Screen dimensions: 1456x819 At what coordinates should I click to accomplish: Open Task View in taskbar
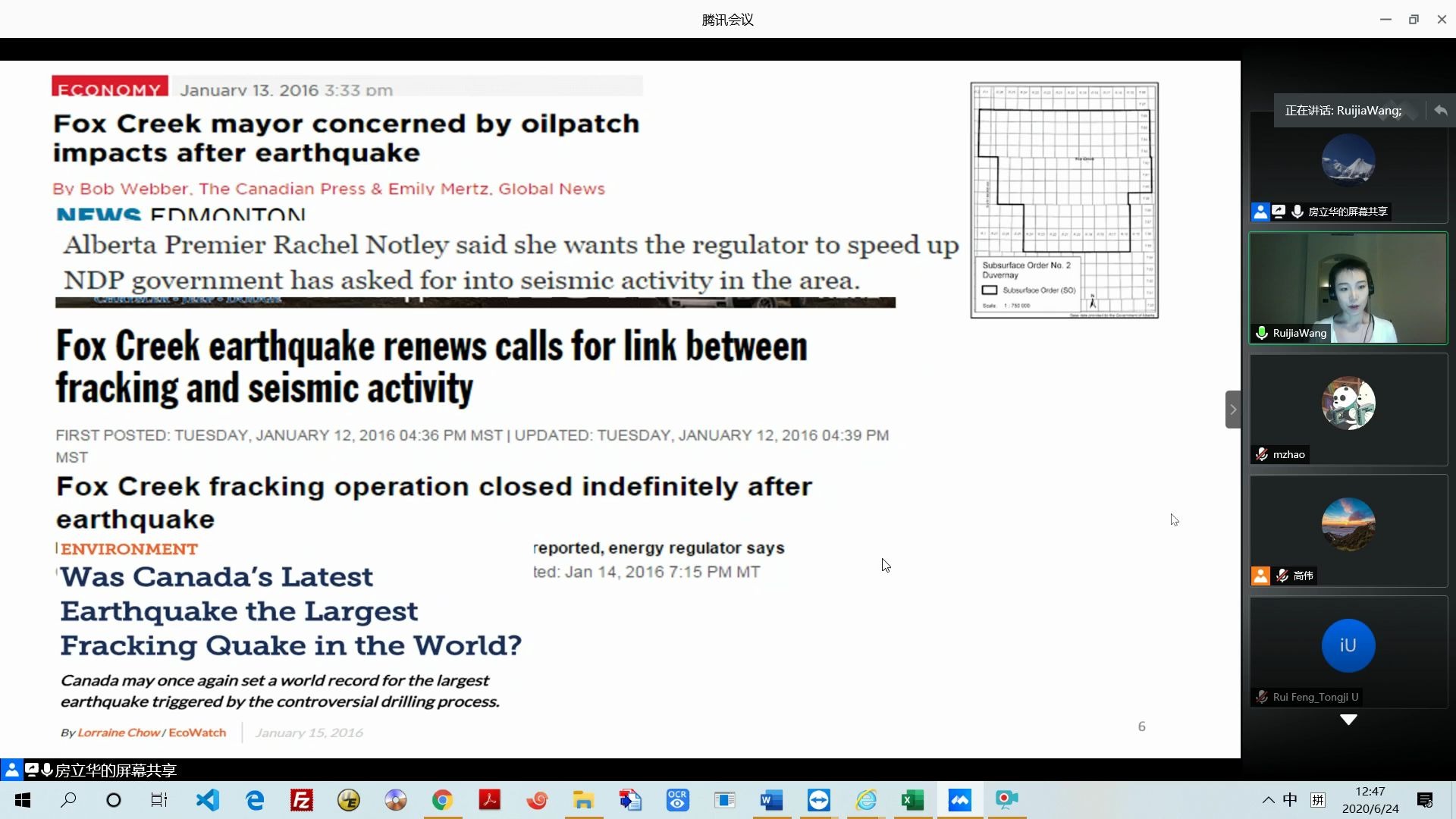(x=159, y=800)
